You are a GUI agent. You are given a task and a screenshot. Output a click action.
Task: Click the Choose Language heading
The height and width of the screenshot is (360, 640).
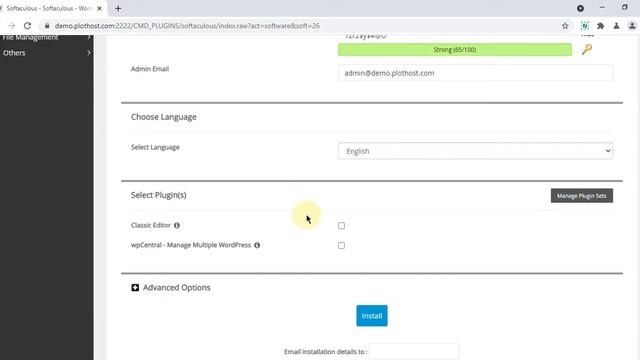tap(164, 117)
